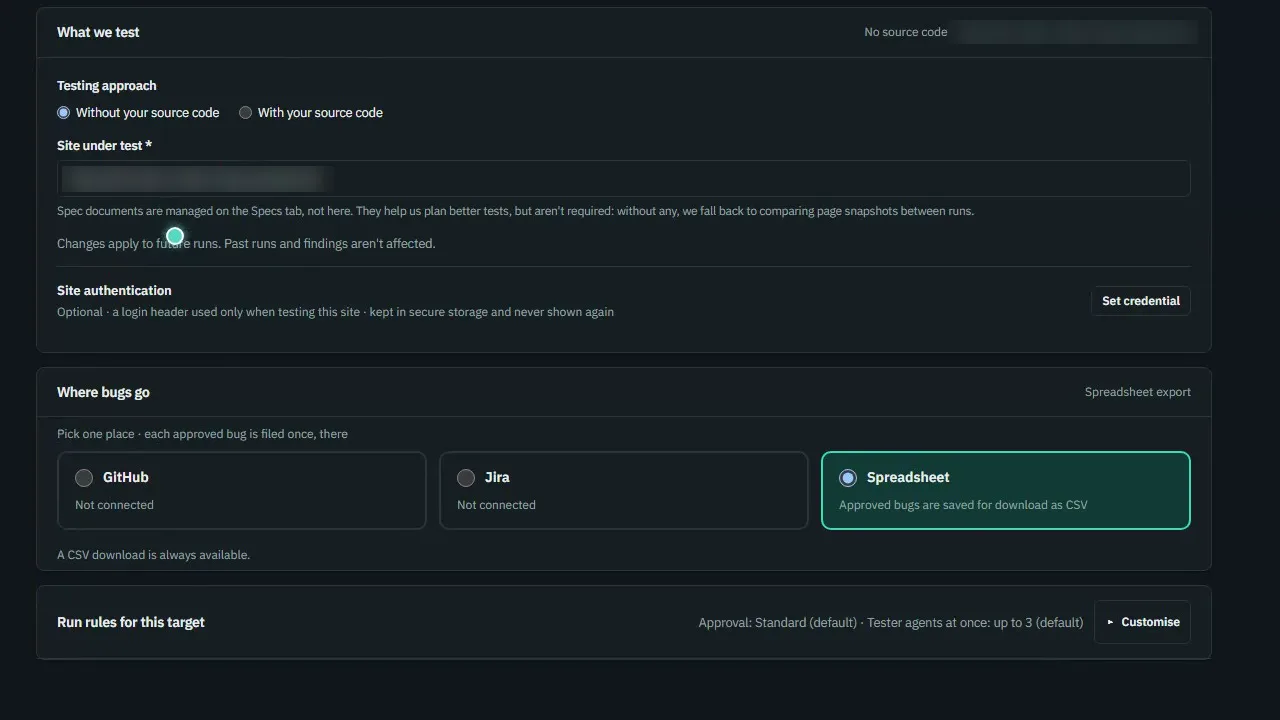Click the Spec documents help text
1280x720 pixels.
[x=516, y=211]
